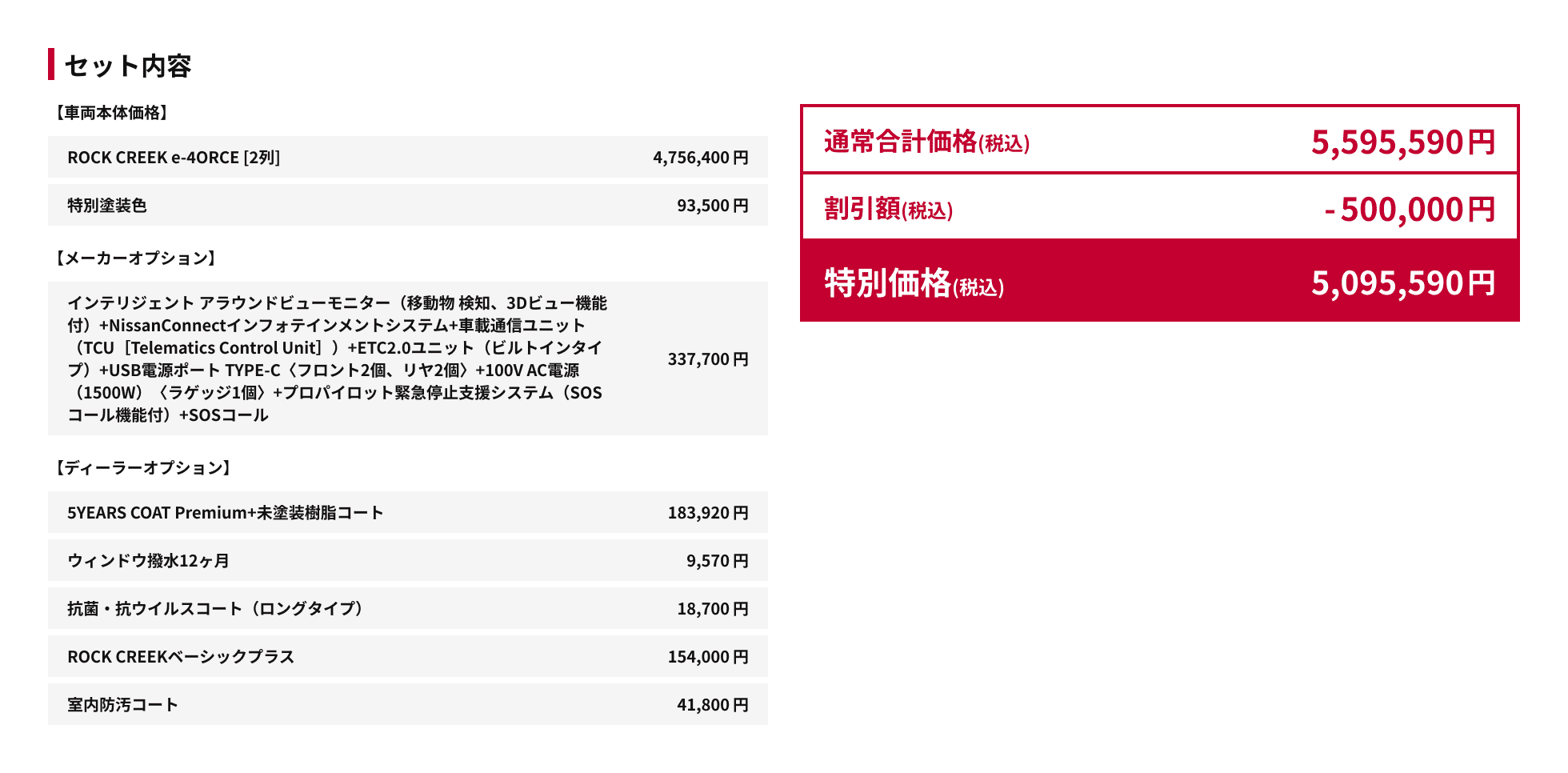Select the 抗菌・抗ウイルスコート row

(408, 608)
